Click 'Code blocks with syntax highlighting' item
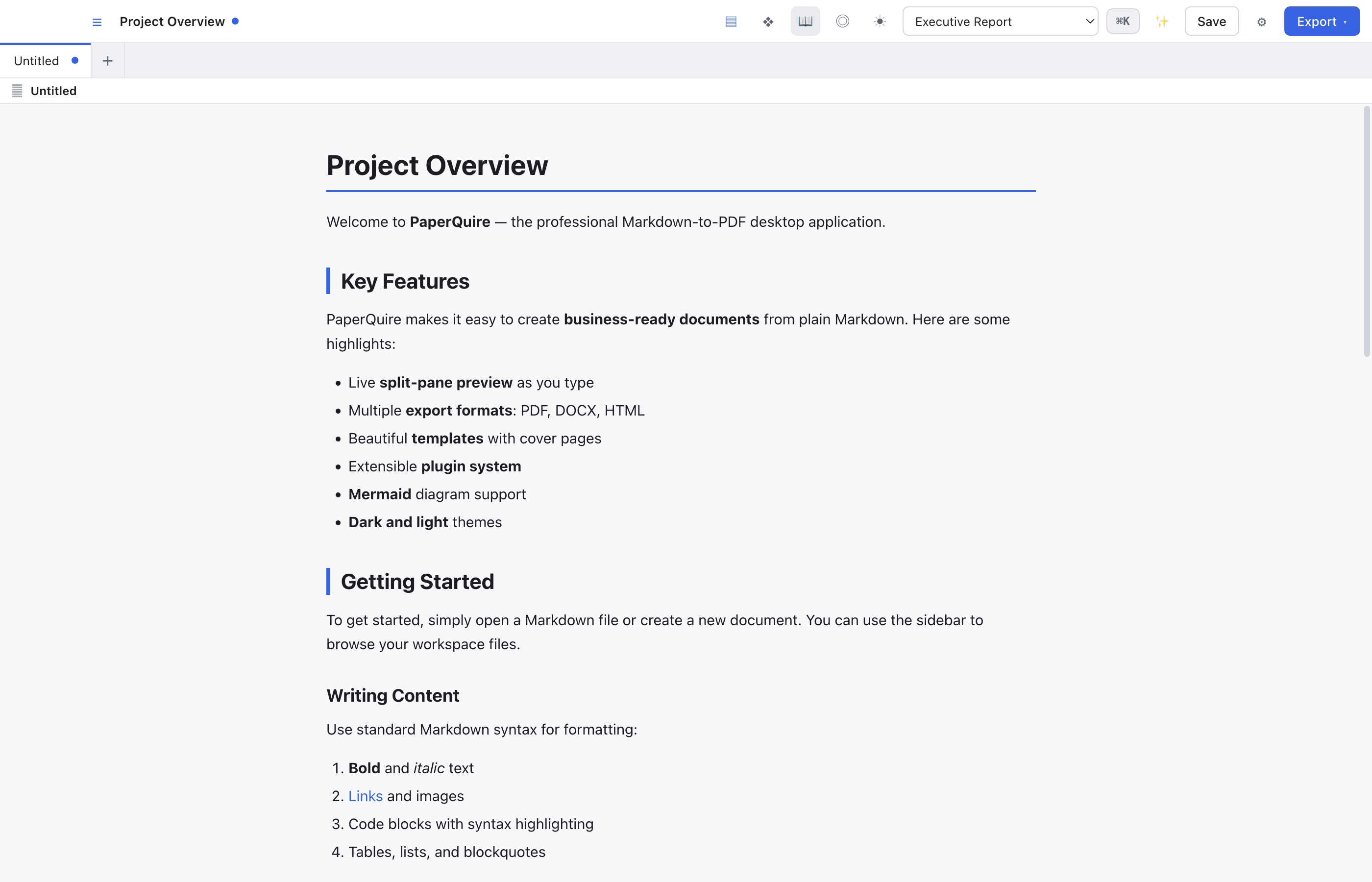 click(x=471, y=824)
